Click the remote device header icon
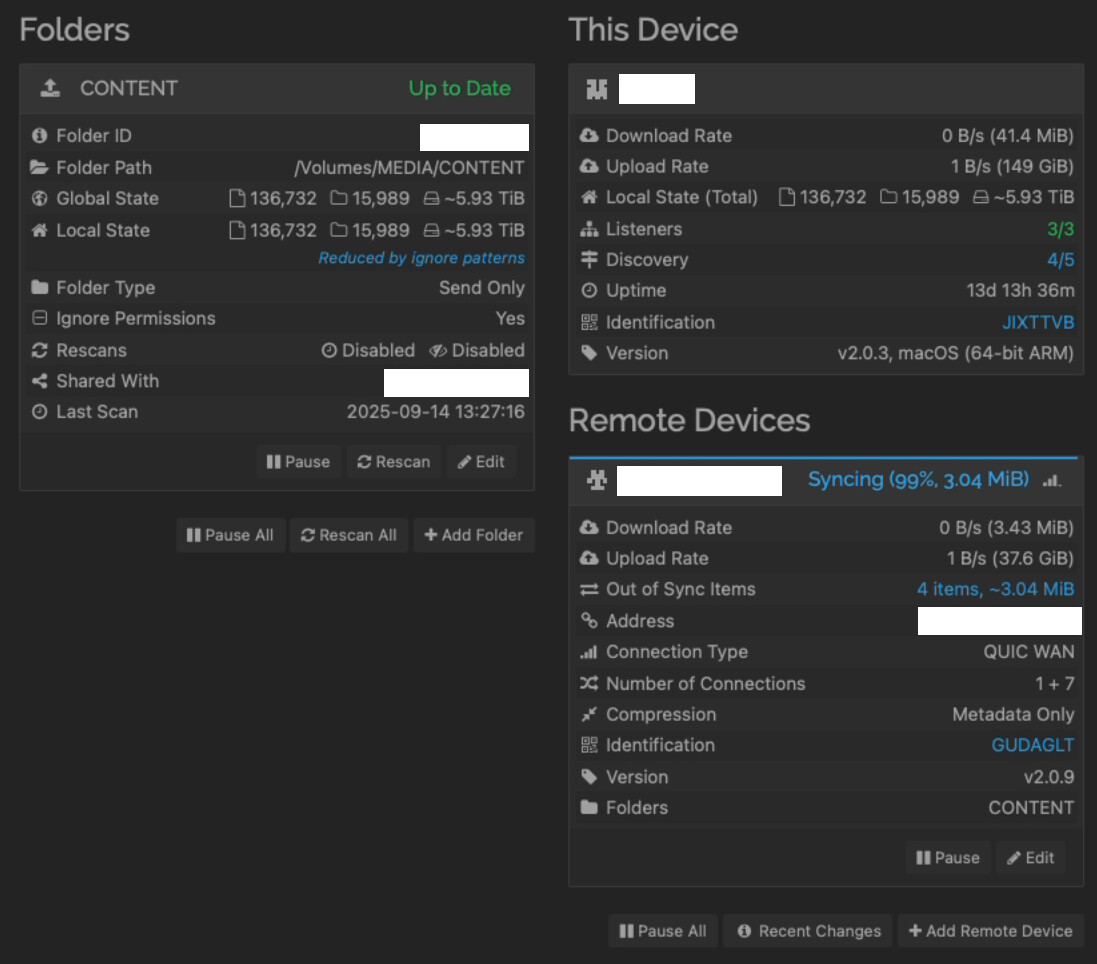The width and height of the screenshot is (1097, 964). click(x=596, y=481)
